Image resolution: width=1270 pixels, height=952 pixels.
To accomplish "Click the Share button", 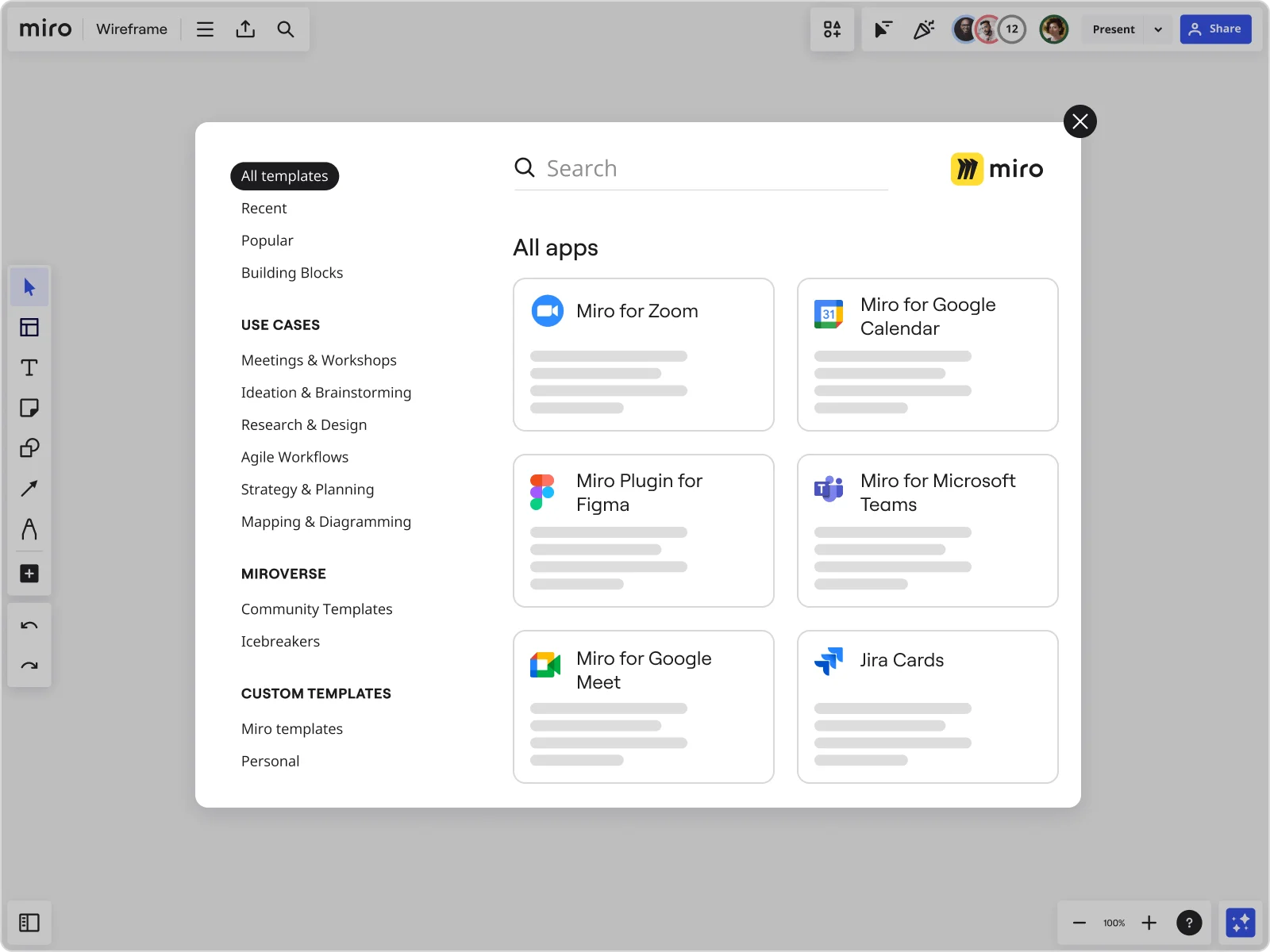I will 1215,29.
